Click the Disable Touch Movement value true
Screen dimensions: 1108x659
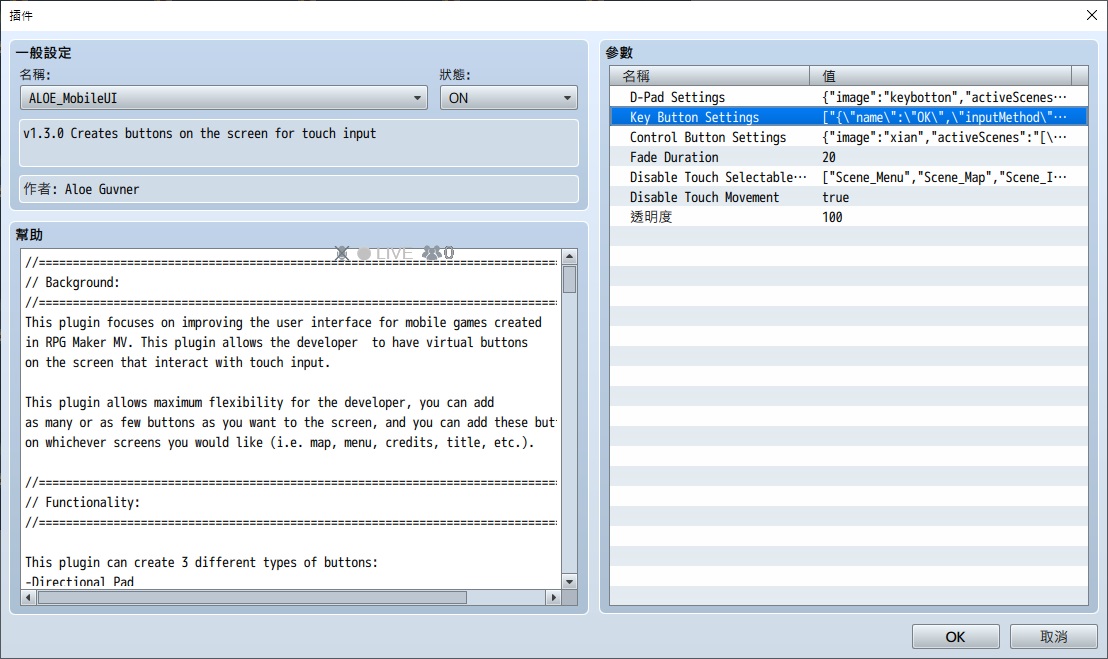tap(835, 197)
